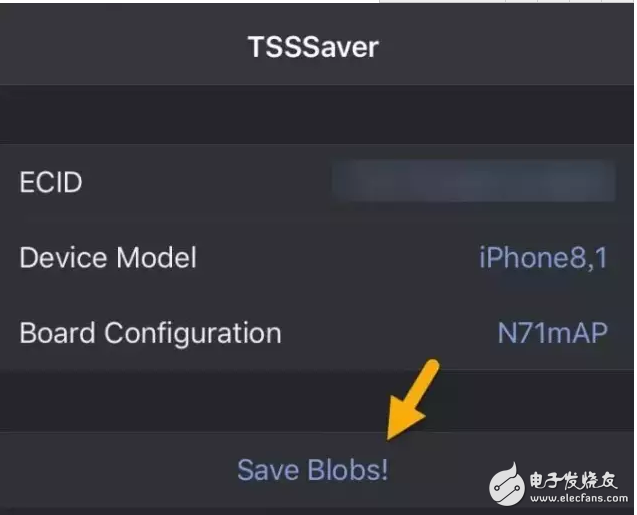Image resolution: width=637 pixels, height=515 pixels.
Task: Click the orange arrow annotation
Action: [412, 399]
